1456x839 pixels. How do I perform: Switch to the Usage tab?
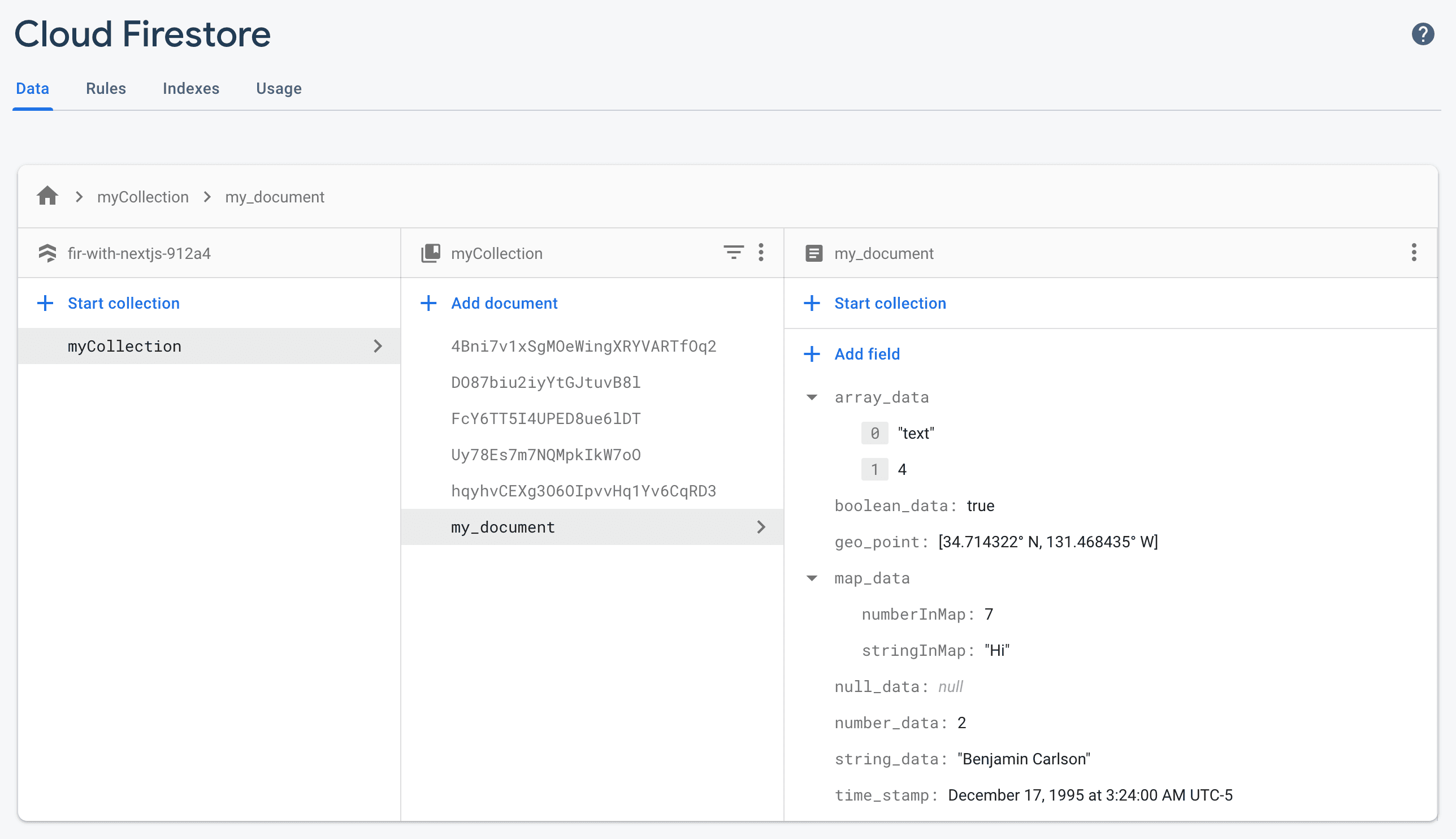(279, 88)
